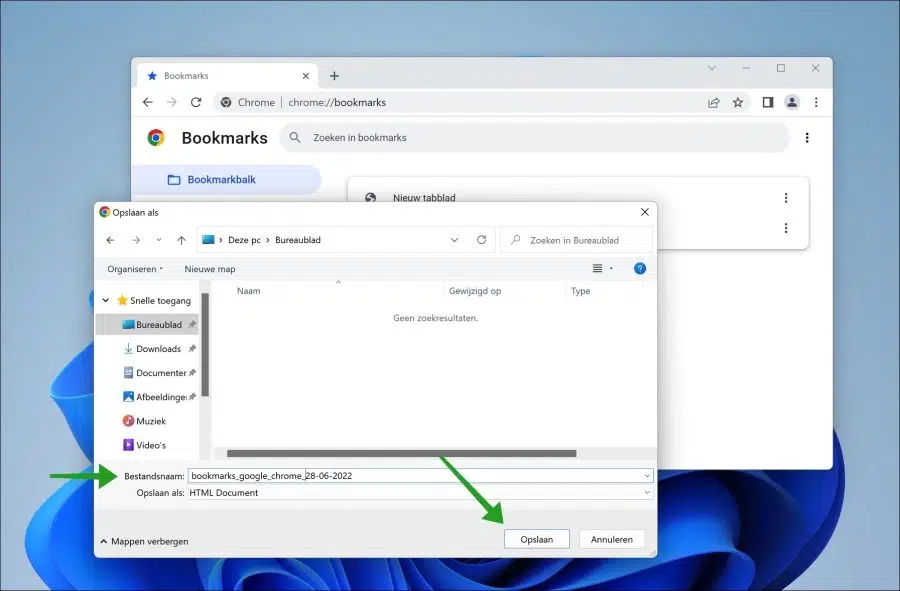This screenshot has width=900, height=591.
Task: Select Documenten in navigation pane
Action: point(161,372)
